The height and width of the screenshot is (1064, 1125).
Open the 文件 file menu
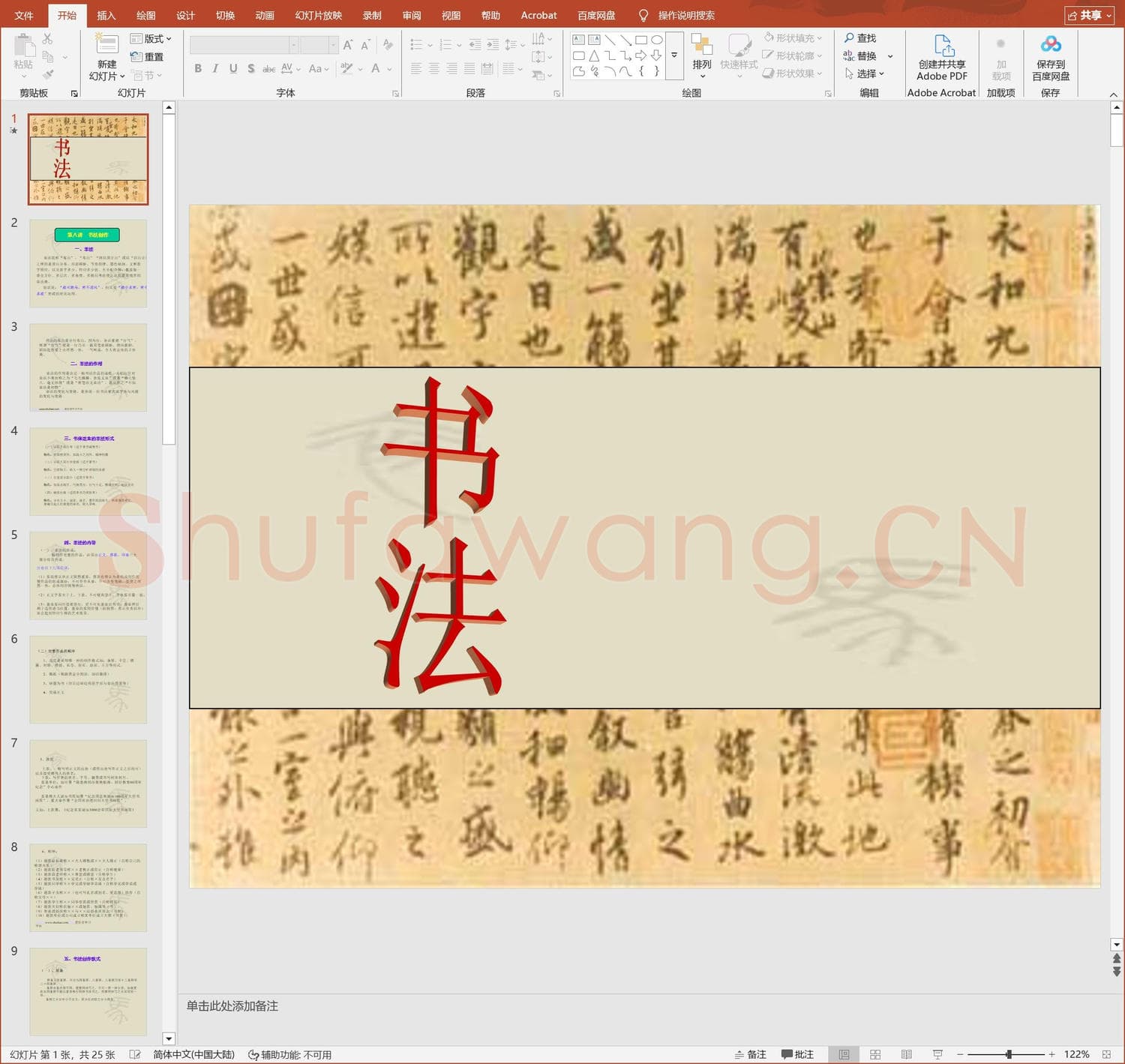point(24,15)
